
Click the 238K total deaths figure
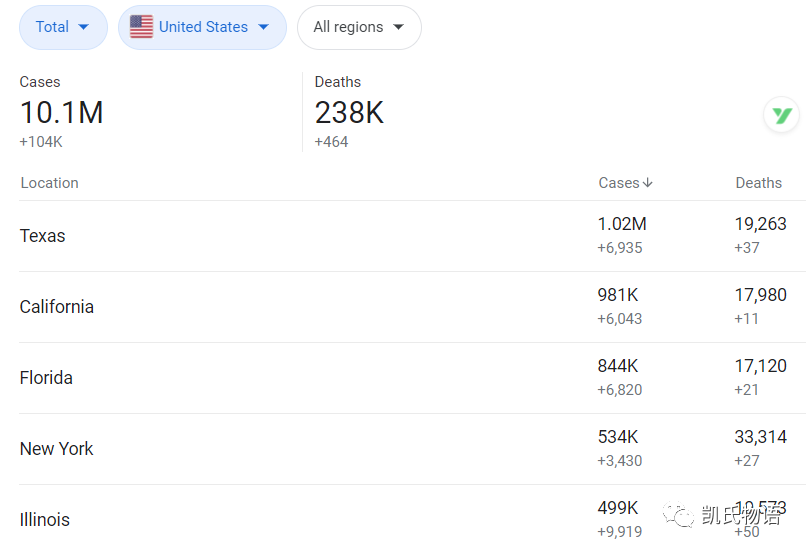(349, 113)
